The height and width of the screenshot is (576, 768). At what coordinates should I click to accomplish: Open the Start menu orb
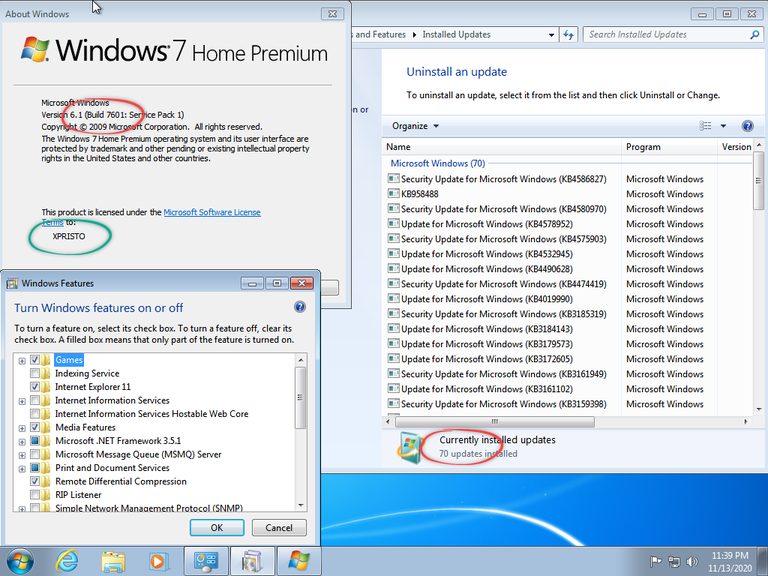tap(21, 561)
